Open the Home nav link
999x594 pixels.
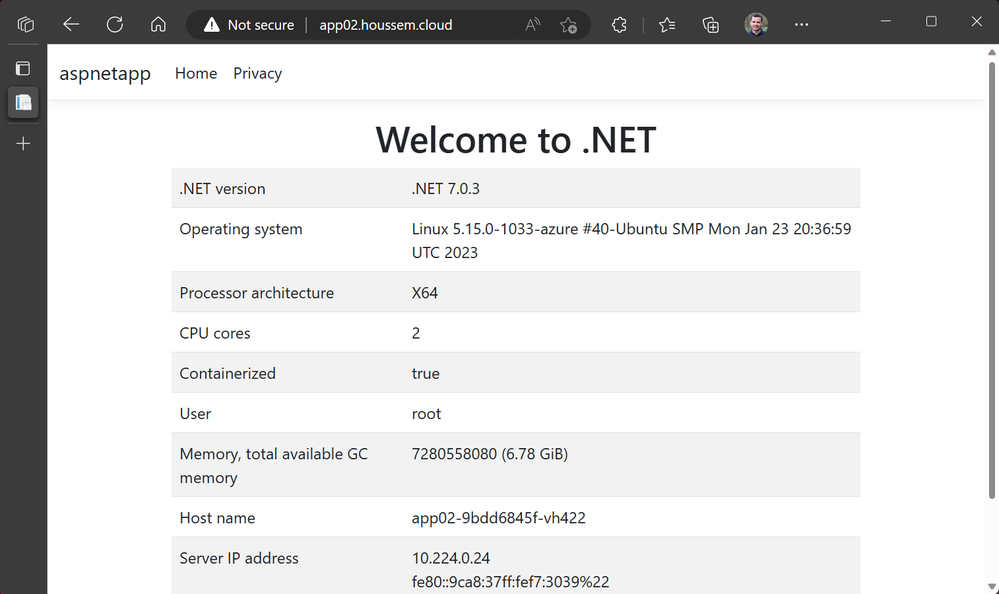click(196, 73)
